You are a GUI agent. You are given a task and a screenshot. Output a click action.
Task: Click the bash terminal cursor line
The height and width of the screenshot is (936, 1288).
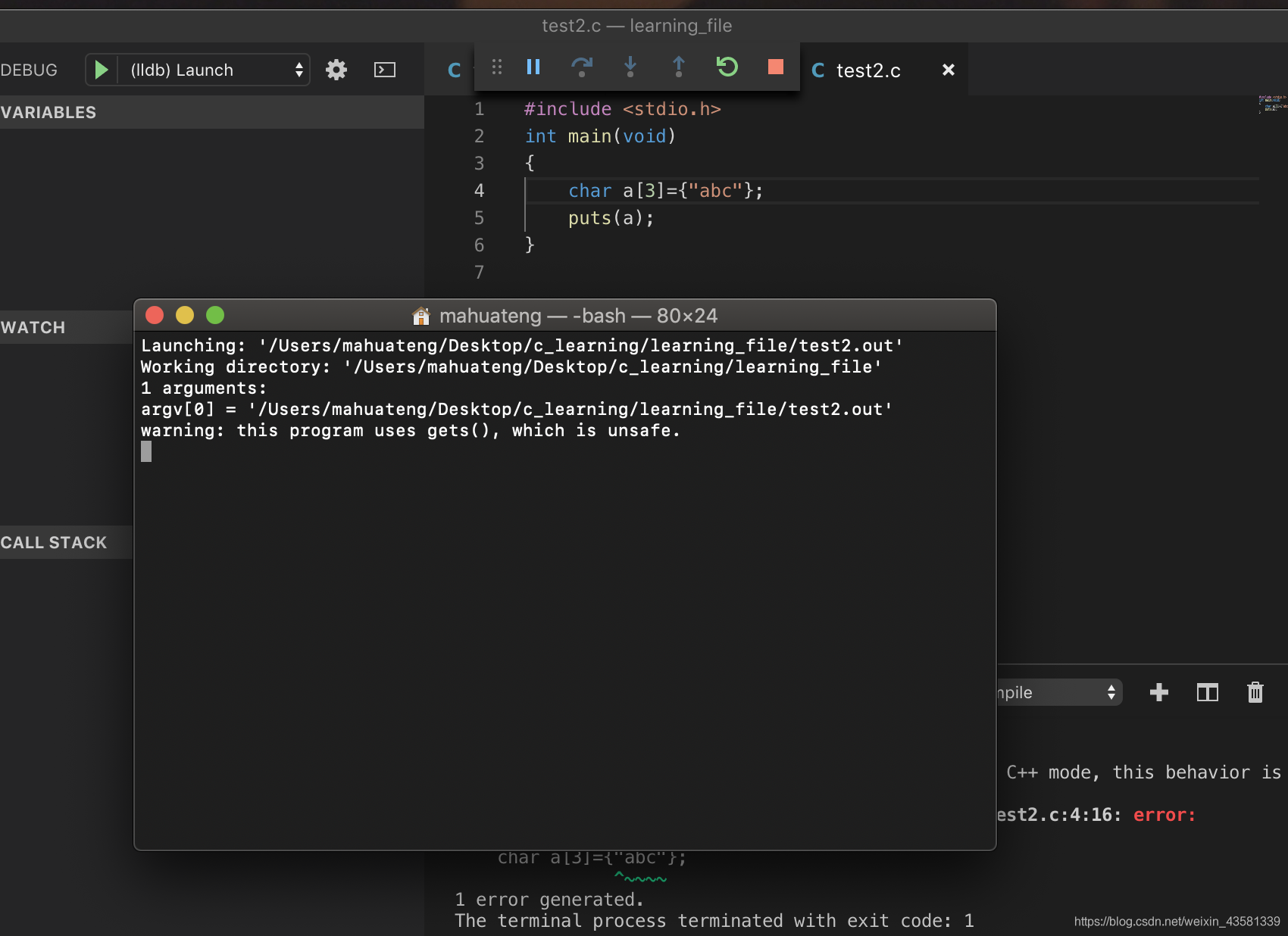click(146, 452)
